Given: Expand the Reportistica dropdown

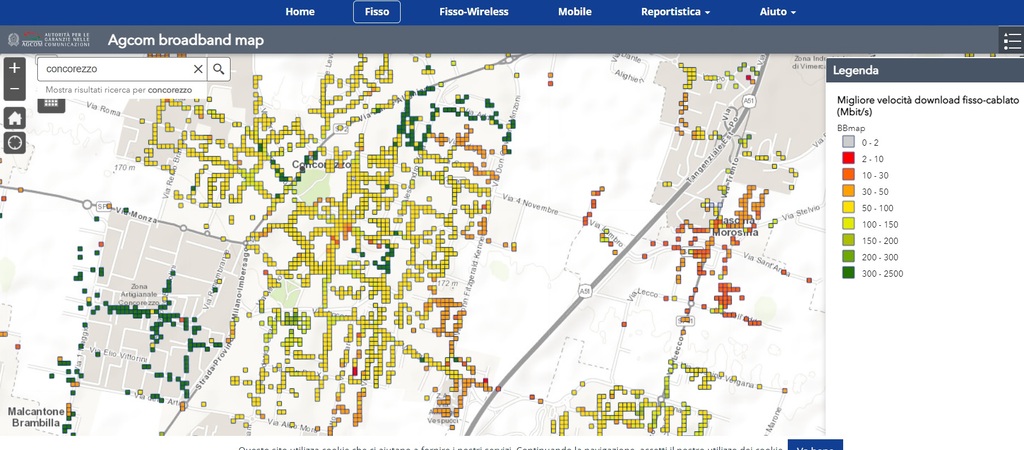Looking at the screenshot, I should pos(675,12).
